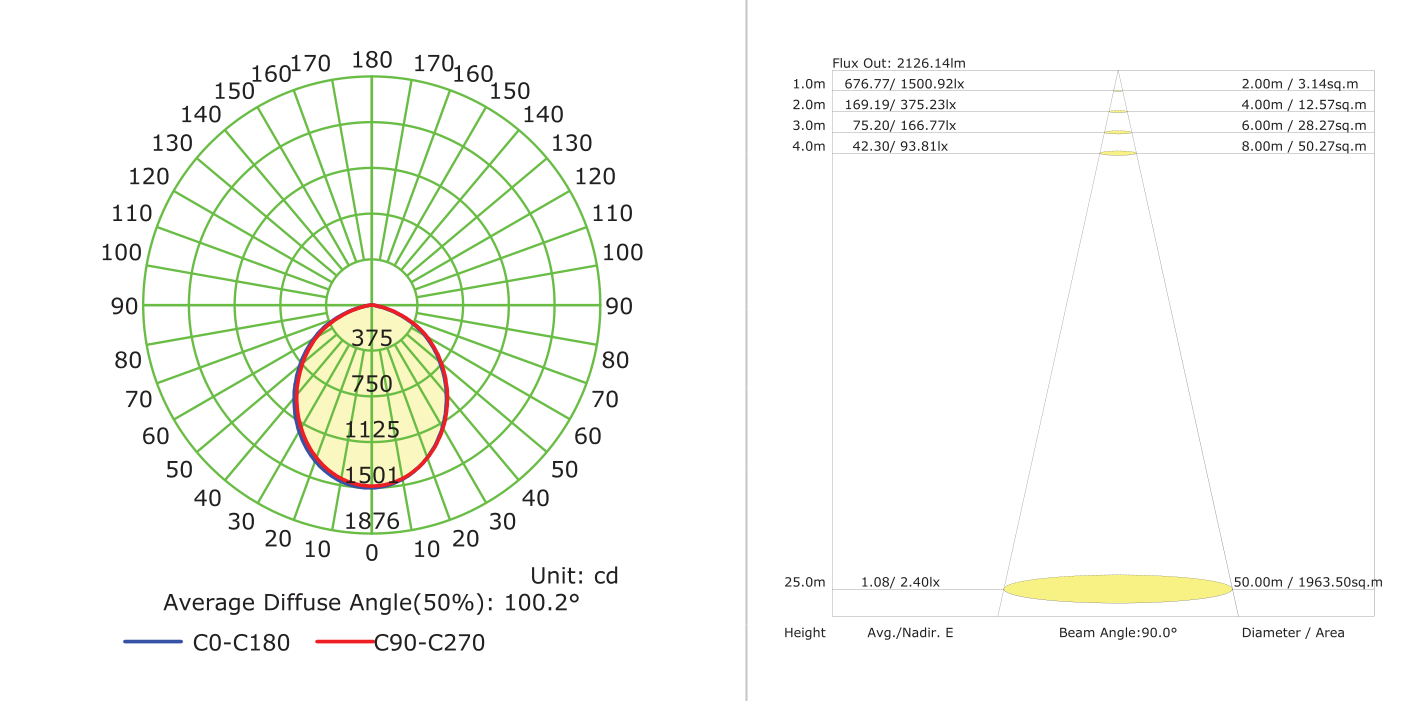This screenshot has width=1414, height=701.
Task: Click the 4.00m / 12.57sq.m value
Action: coord(1304,105)
